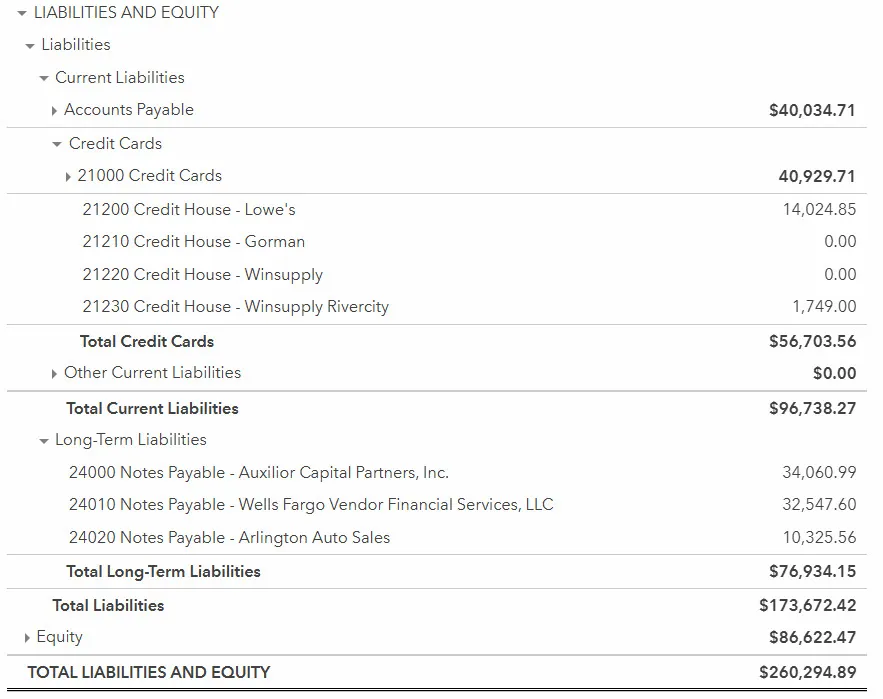Image resolution: width=883 pixels, height=699 pixels.
Task: Click 24020 Notes Payable - Arlington Auto Sales
Action: click(x=229, y=538)
